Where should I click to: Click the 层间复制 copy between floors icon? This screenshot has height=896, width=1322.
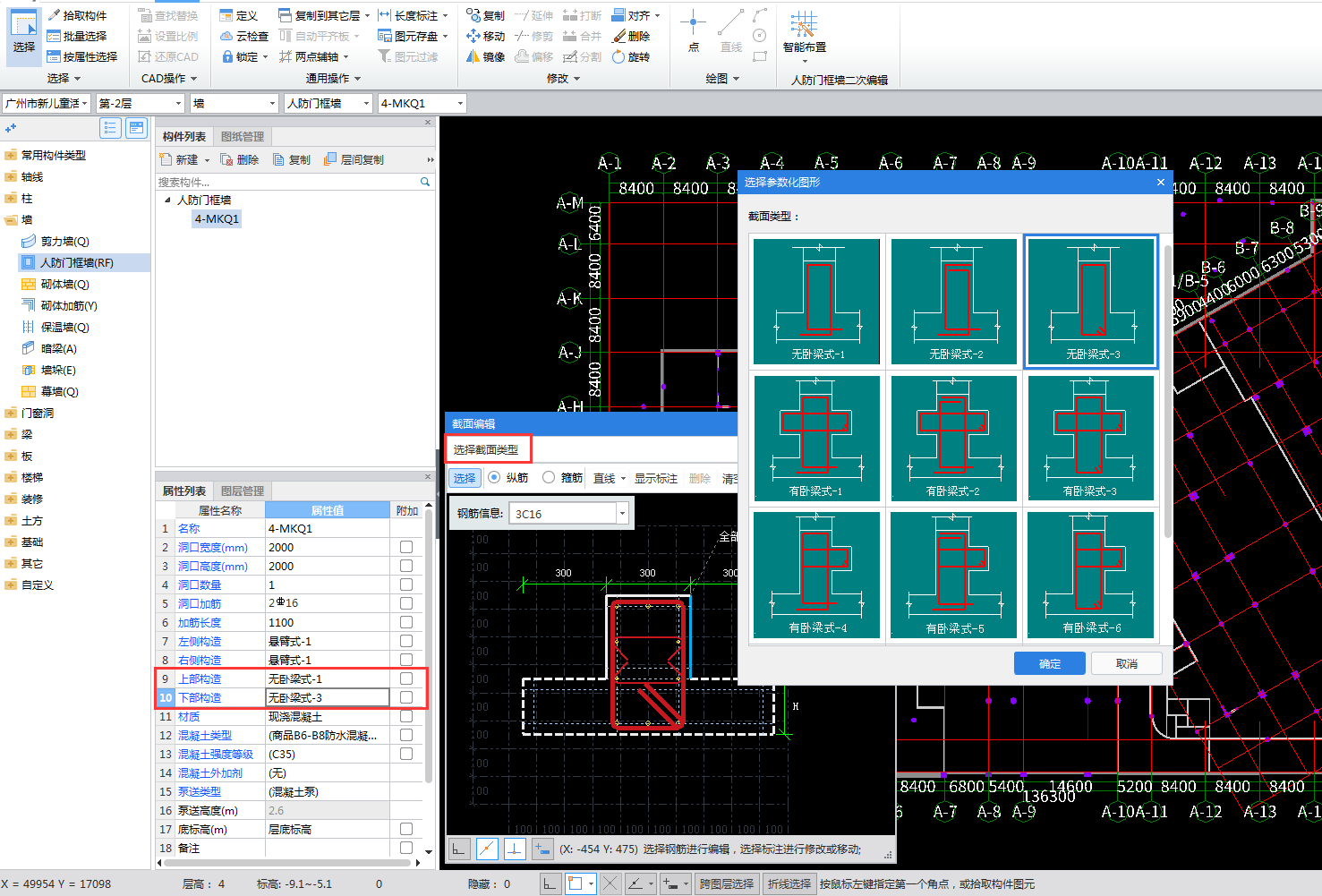pos(330,159)
